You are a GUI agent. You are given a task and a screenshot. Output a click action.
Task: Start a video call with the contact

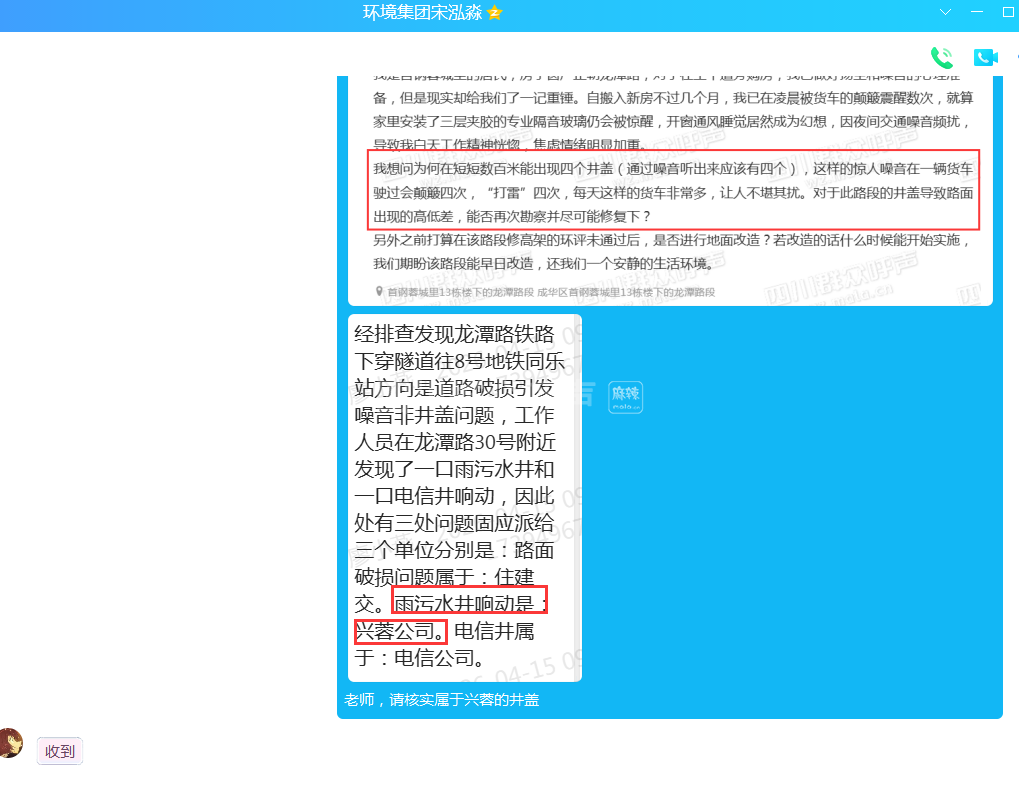tap(985, 57)
